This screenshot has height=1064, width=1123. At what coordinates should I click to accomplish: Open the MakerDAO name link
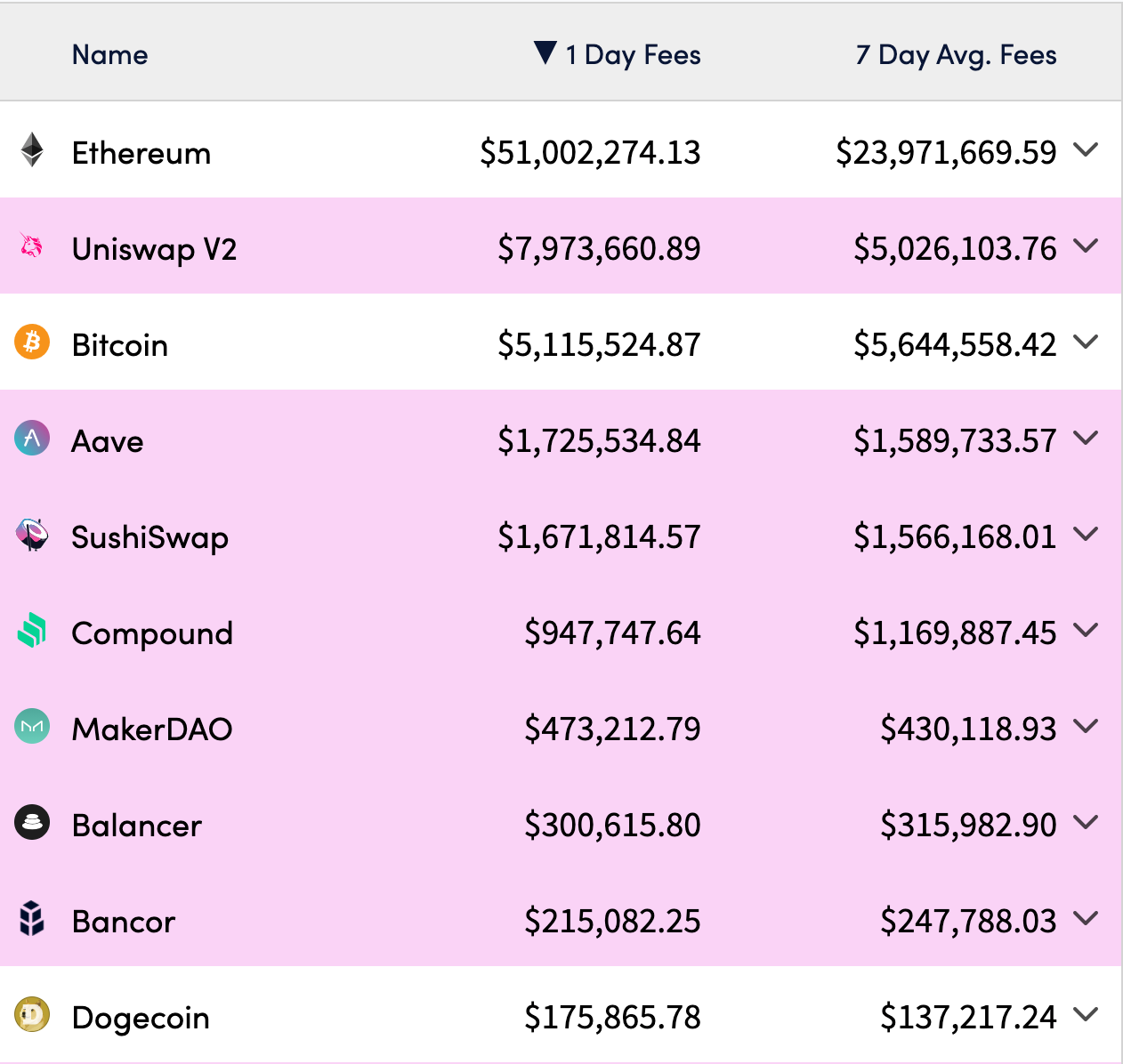(x=152, y=729)
